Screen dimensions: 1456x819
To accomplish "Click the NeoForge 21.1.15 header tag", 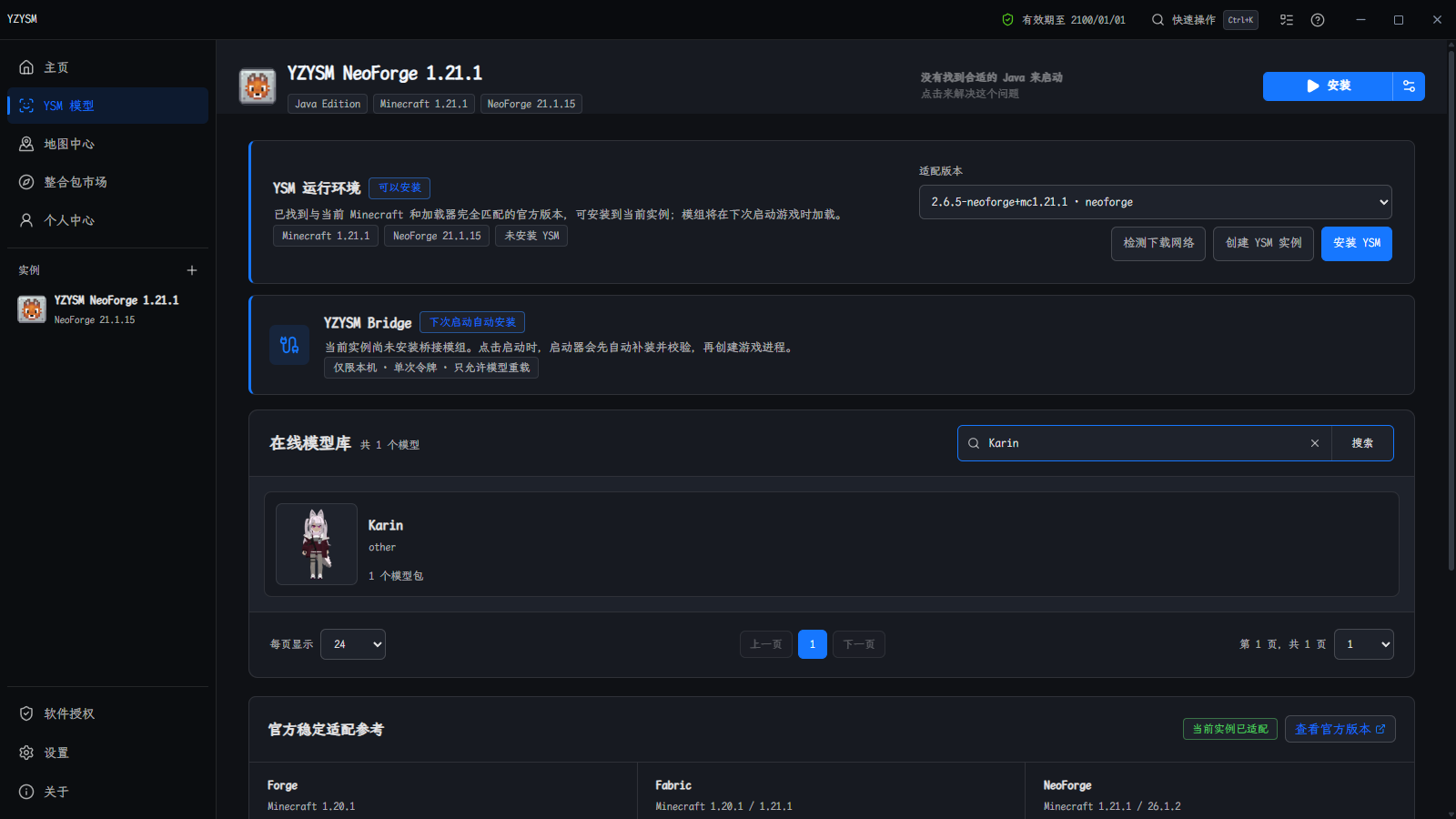I will pos(531,104).
